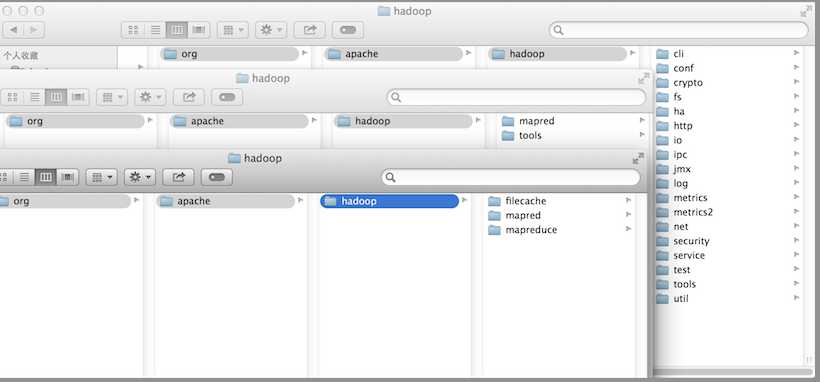Open the Arrange dropdown in rearmost window
820x382 pixels.
(x=233, y=30)
